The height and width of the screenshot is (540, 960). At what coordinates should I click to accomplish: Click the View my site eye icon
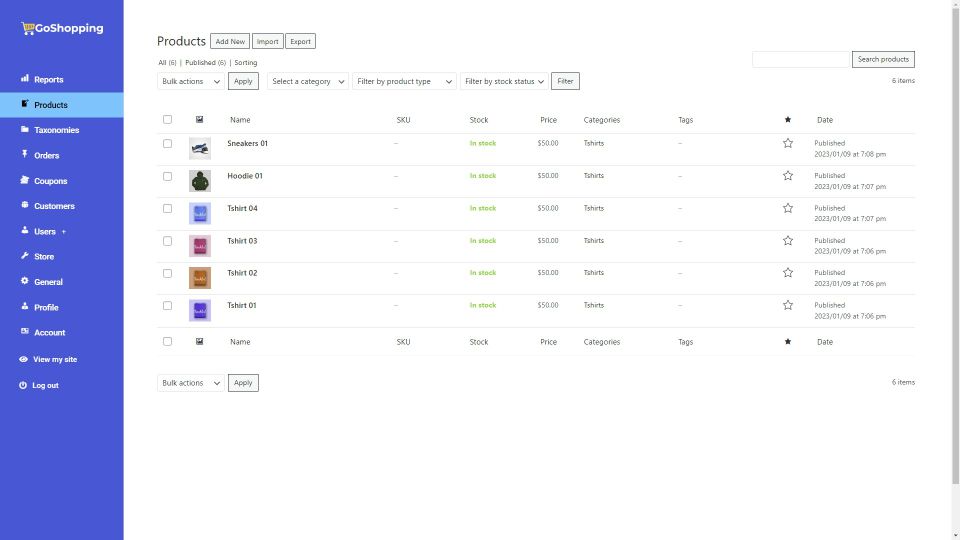[x=23, y=359]
